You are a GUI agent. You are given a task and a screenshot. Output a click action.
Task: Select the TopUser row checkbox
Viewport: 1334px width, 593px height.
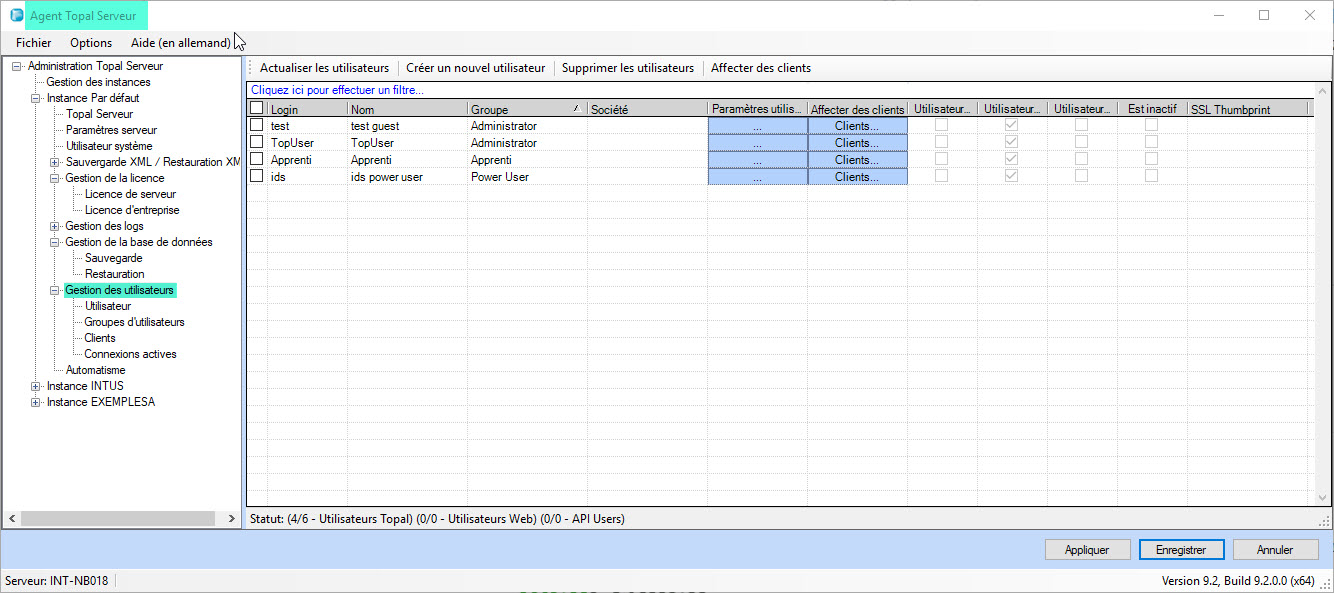[257, 143]
